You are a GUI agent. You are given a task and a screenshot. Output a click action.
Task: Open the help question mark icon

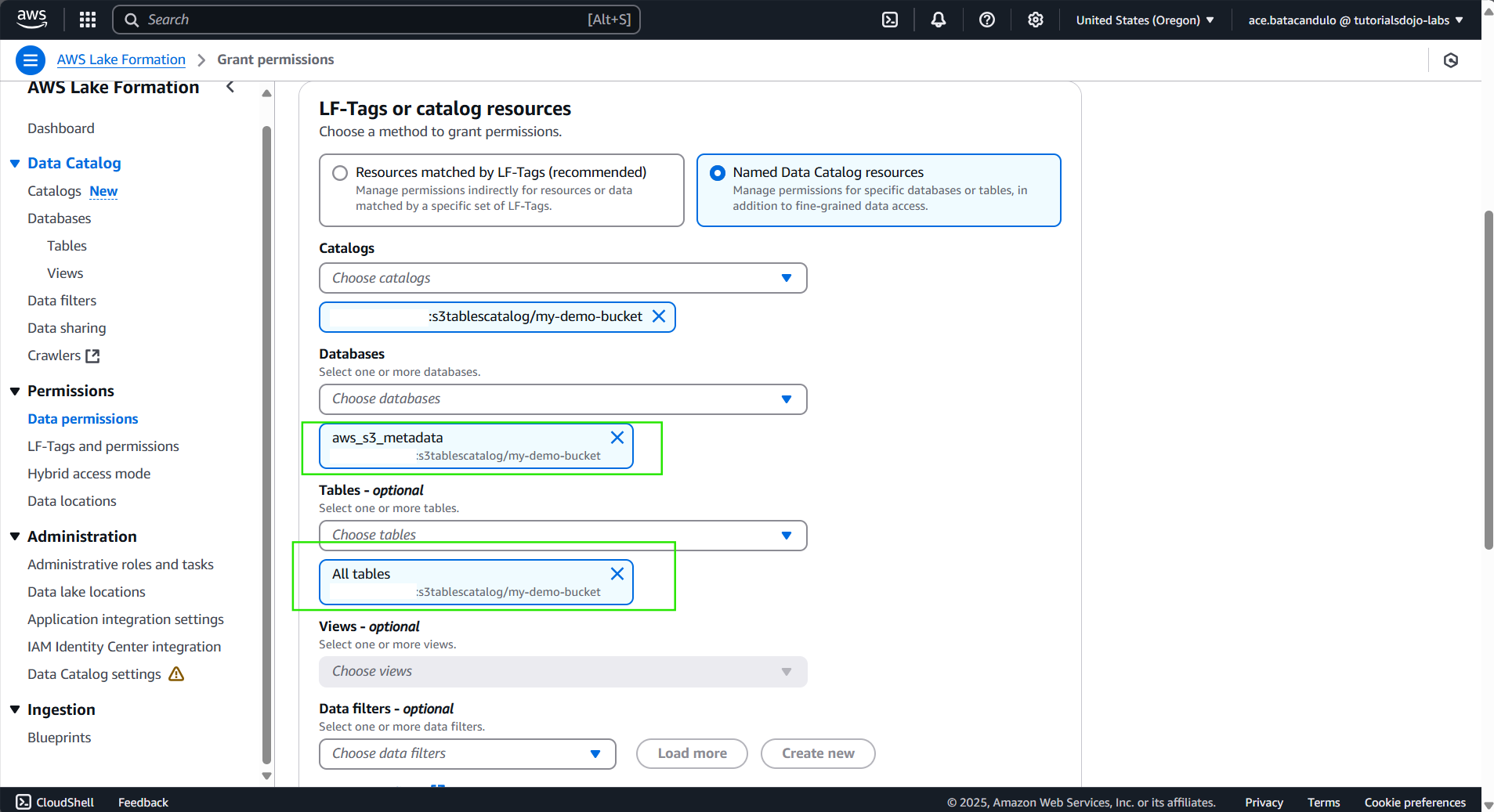(987, 20)
